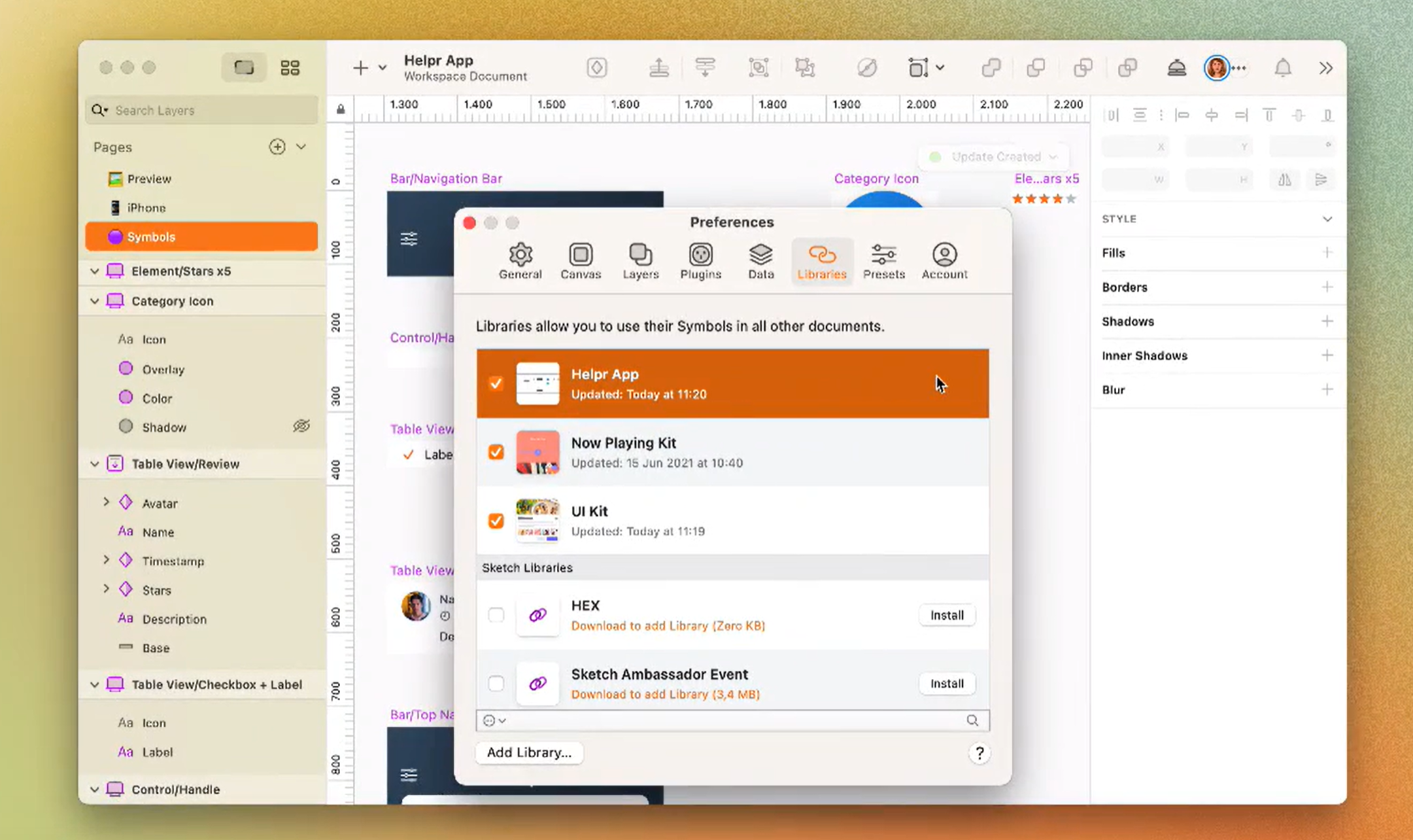The width and height of the screenshot is (1413, 840).
Task: Click the Add Library button
Action: click(x=529, y=752)
